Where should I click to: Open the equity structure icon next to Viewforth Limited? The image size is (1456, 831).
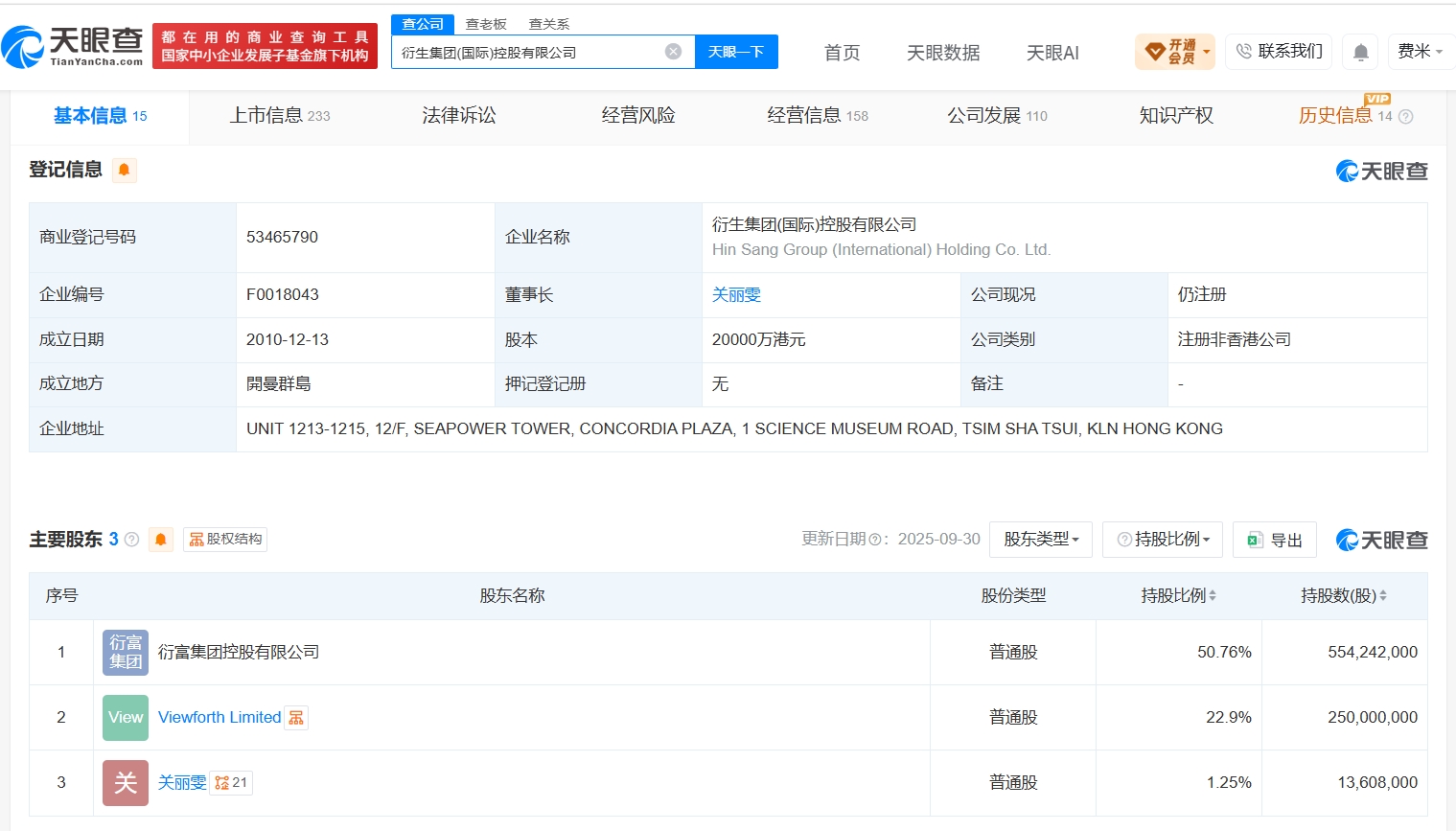coord(296,718)
